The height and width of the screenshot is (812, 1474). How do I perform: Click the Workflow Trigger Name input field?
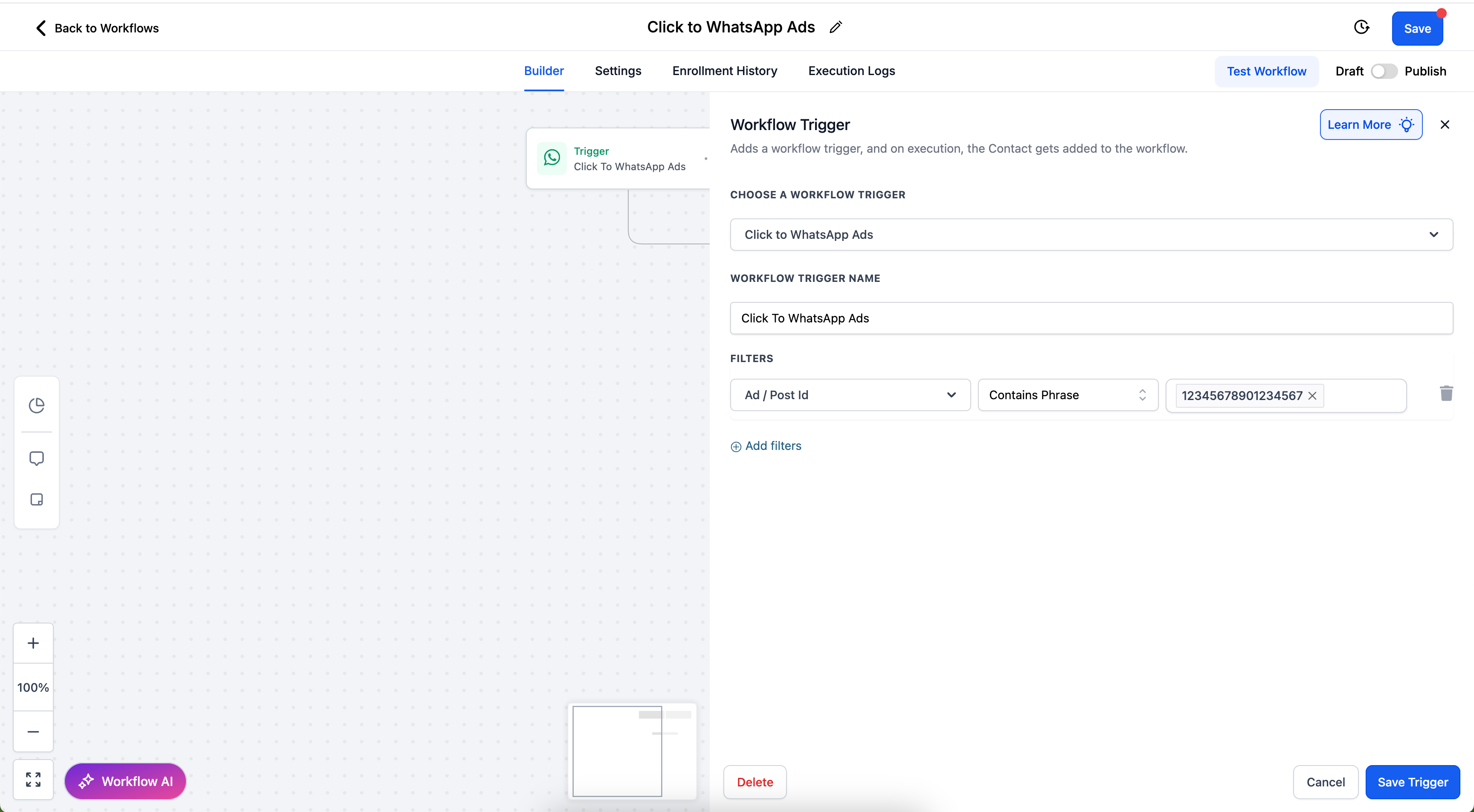[1091, 318]
